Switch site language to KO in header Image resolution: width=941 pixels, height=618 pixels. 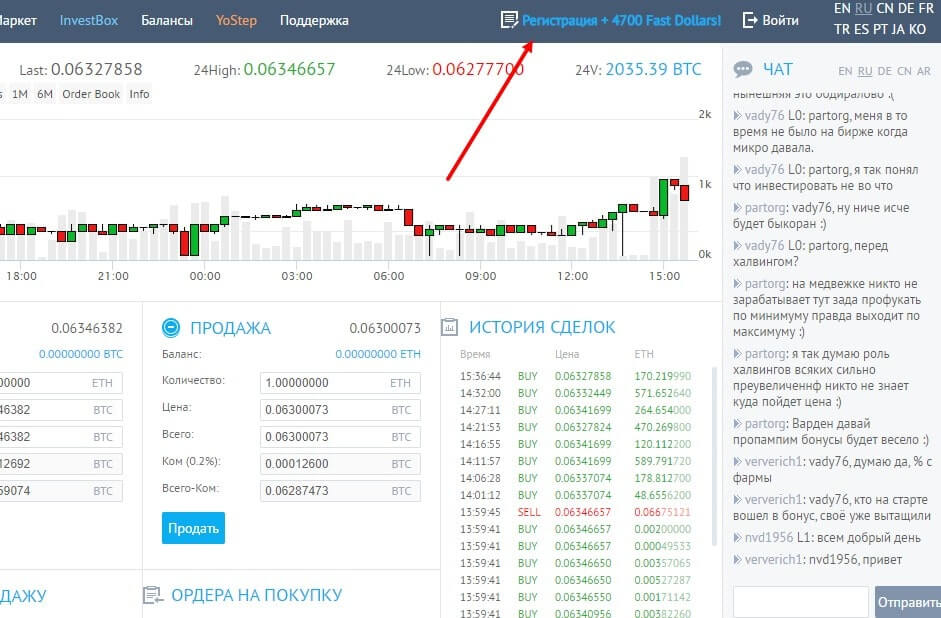tap(917, 30)
